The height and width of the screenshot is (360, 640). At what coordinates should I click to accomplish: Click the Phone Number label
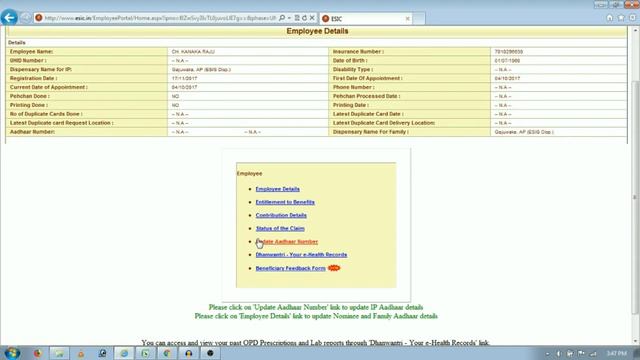coord(353,87)
